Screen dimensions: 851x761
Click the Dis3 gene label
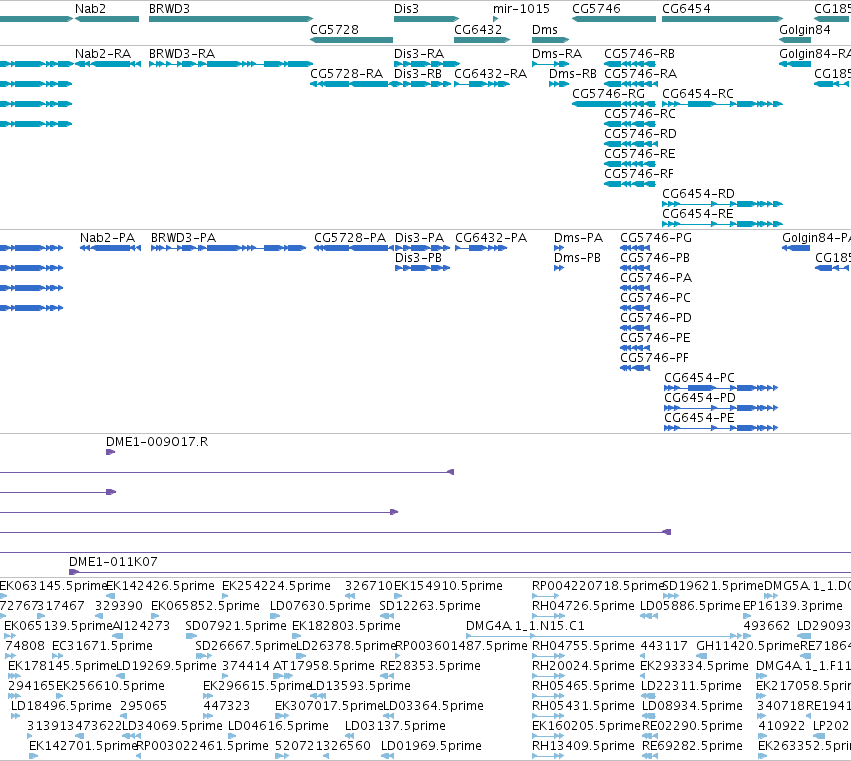[x=406, y=9]
